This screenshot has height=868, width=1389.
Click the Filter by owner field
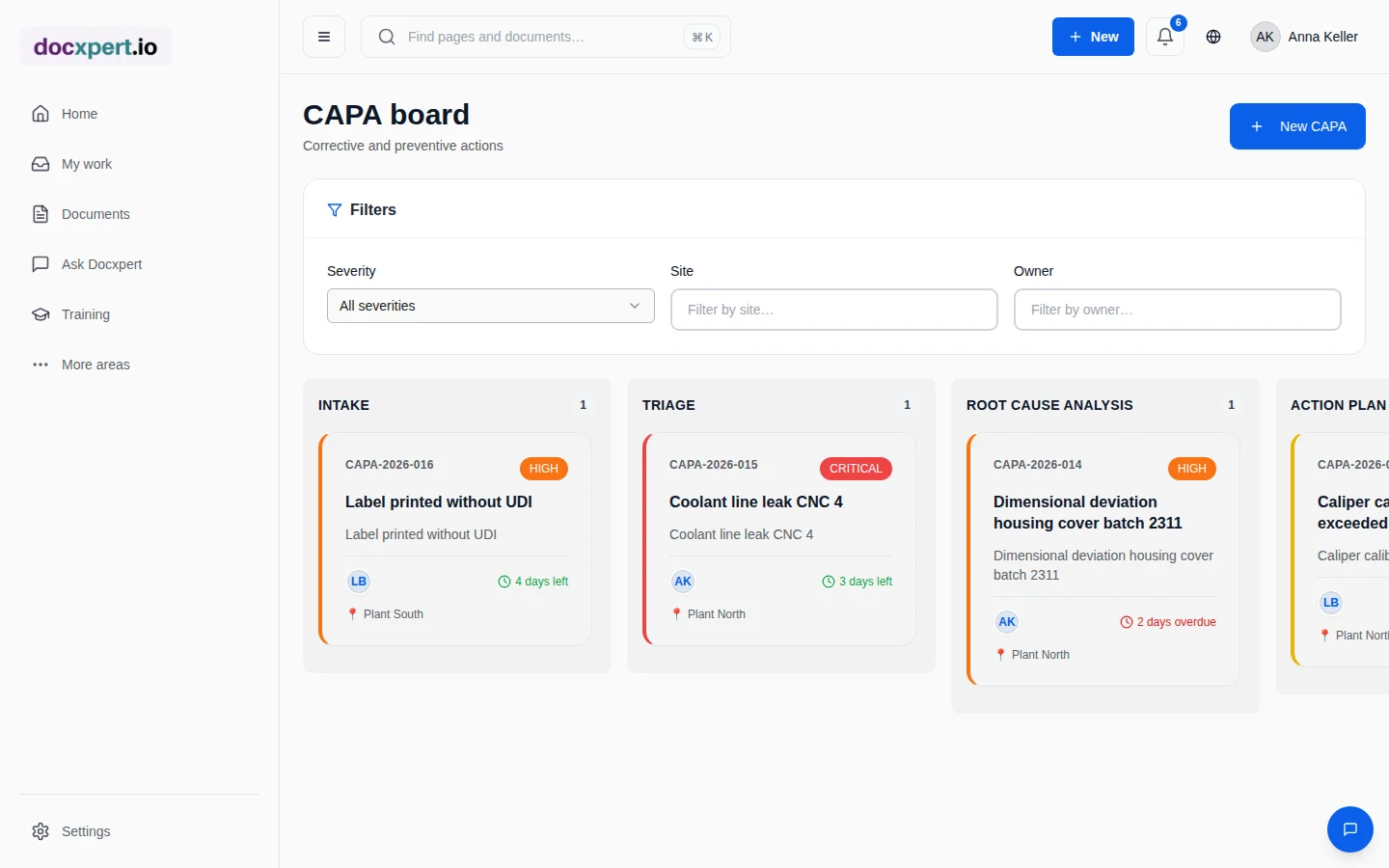click(1178, 310)
